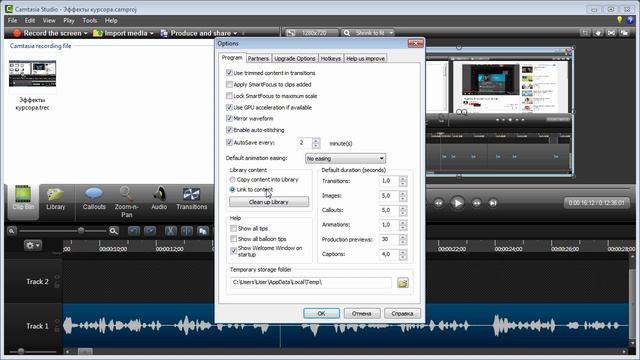
Task: Browse temporary storage folder icon
Action: tap(403, 282)
